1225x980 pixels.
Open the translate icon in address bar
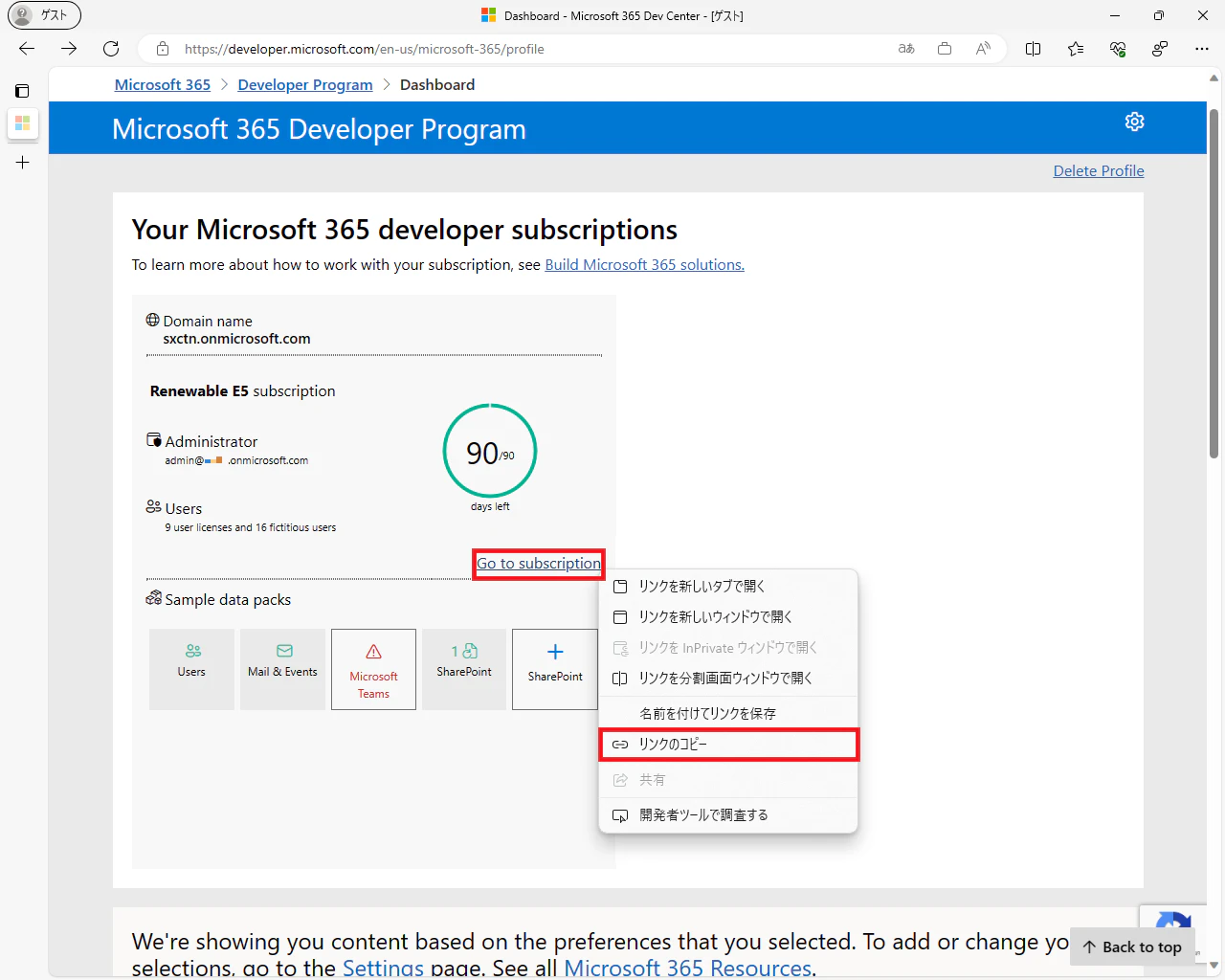pyautogui.click(x=906, y=49)
